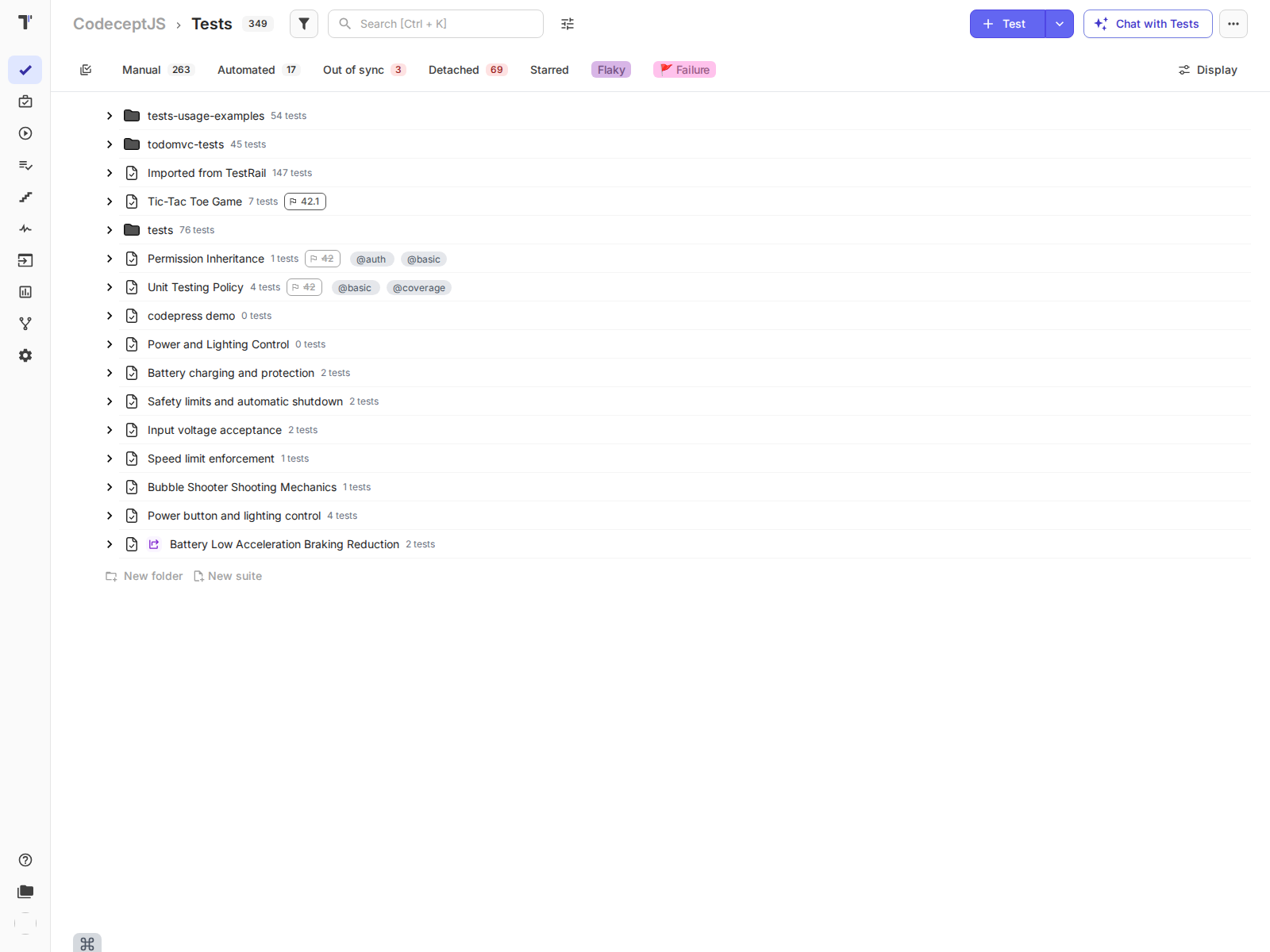Open Battery Low Acceleration Braking Reduction suite
The image size is (1270, 952).
pos(284,544)
